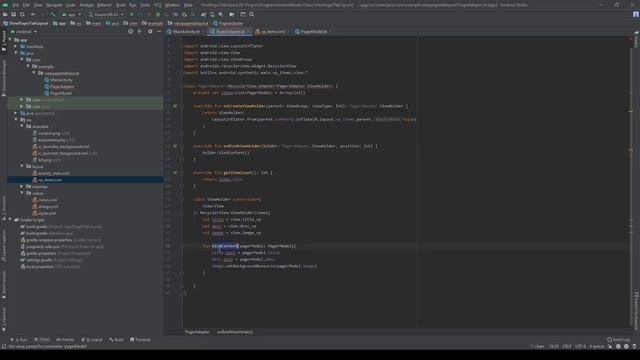The image size is (640, 360).
Task: Collapse the res folder node
Action: tap(16, 120)
